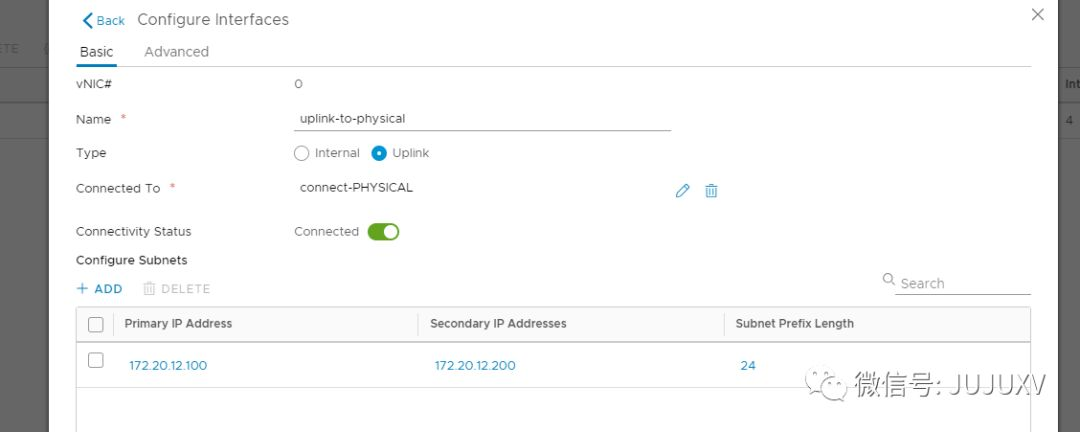Click the Name input field
Viewport: 1080px width, 432px height.
point(484,119)
